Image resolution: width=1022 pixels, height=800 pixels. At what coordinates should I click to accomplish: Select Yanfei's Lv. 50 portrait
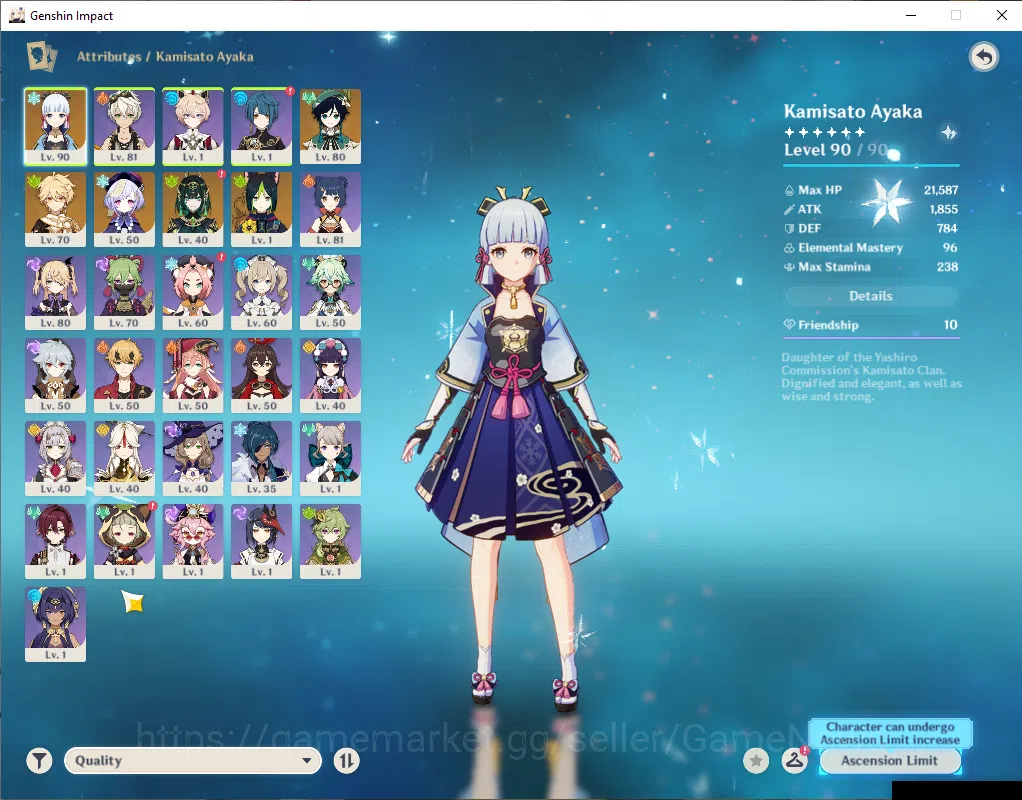click(193, 375)
